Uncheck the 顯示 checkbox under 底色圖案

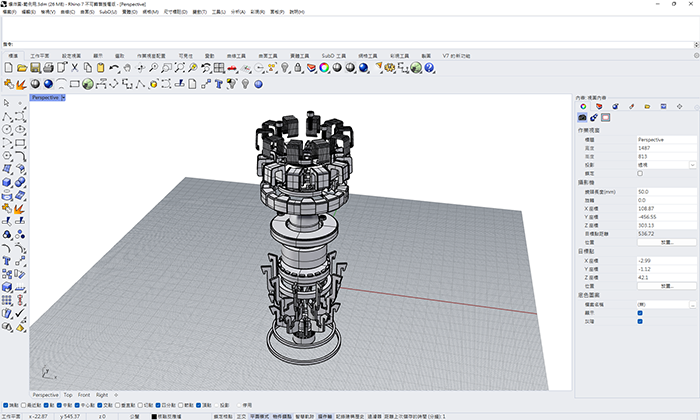point(640,312)
